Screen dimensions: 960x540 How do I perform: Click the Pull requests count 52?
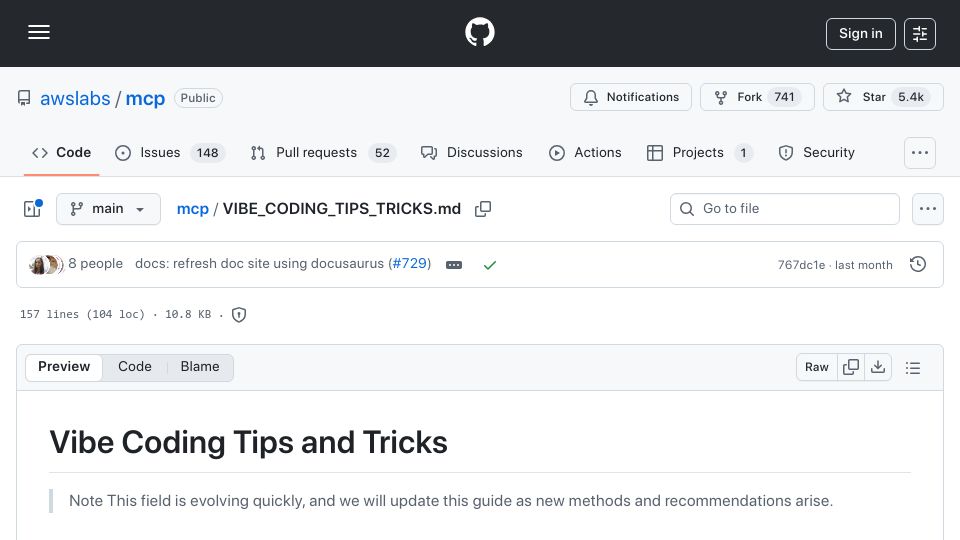point(382,152)
